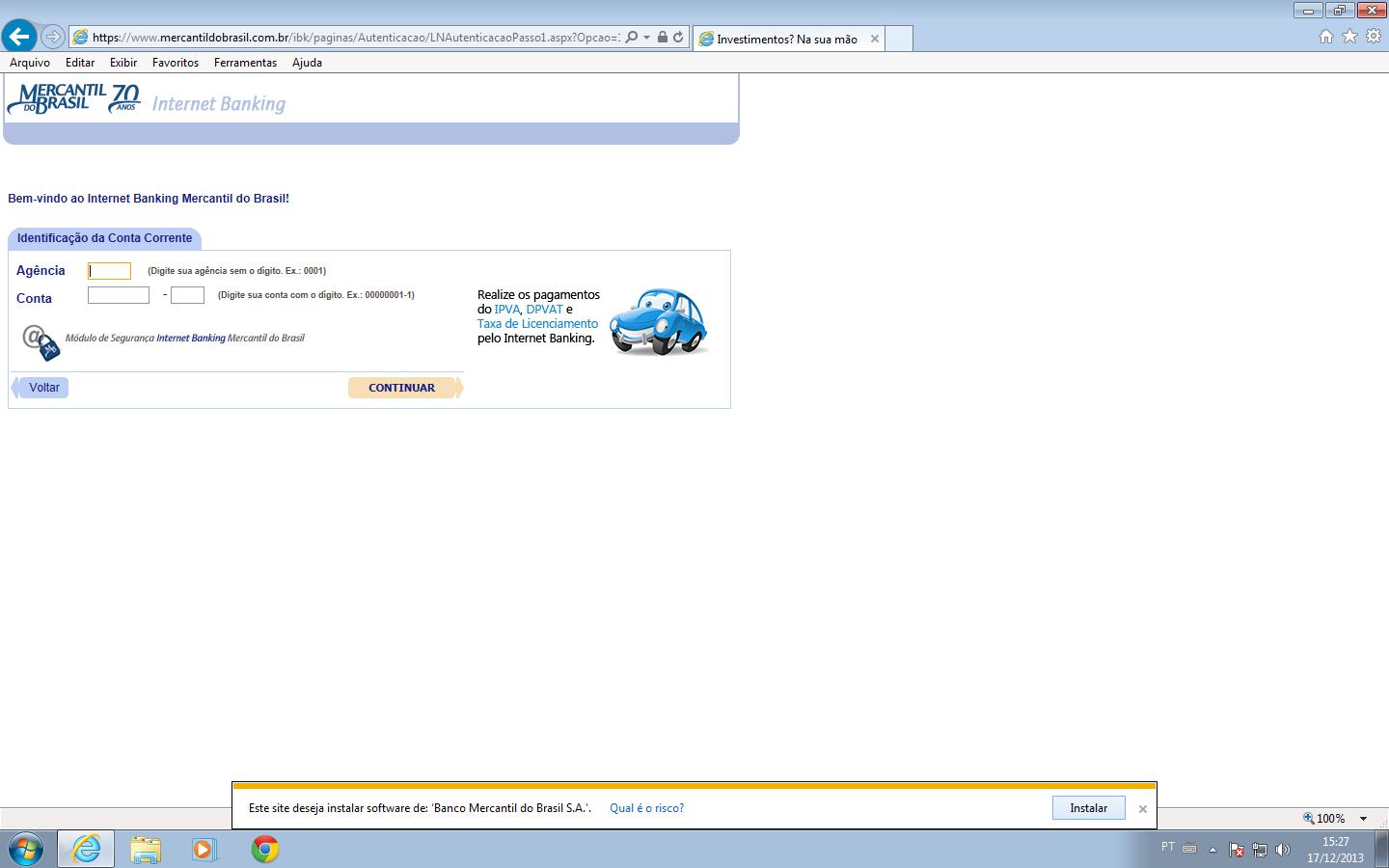Viewport: 1389px width, 868px height.
Task: Open Internet Explorer from the taskbar
Action: 86,849
